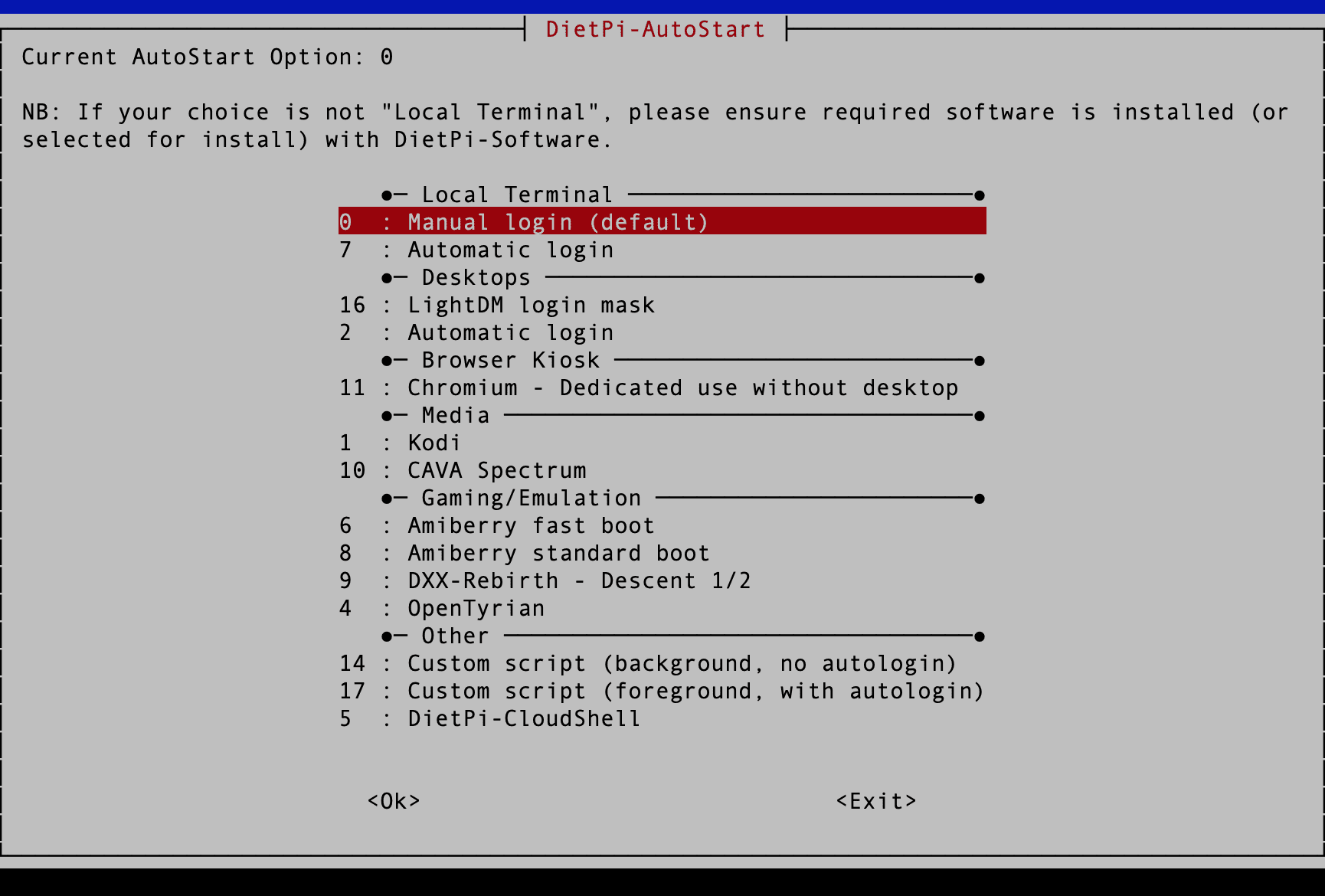Select option 16 LightDM login mask
Screen dimensions: 1325x896
click(662, 305)
